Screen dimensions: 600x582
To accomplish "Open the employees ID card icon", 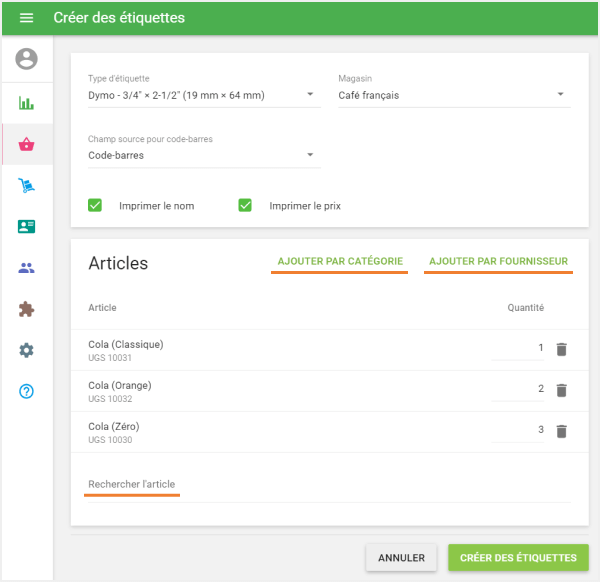I will pyautogui.click(x=26, y=226).
